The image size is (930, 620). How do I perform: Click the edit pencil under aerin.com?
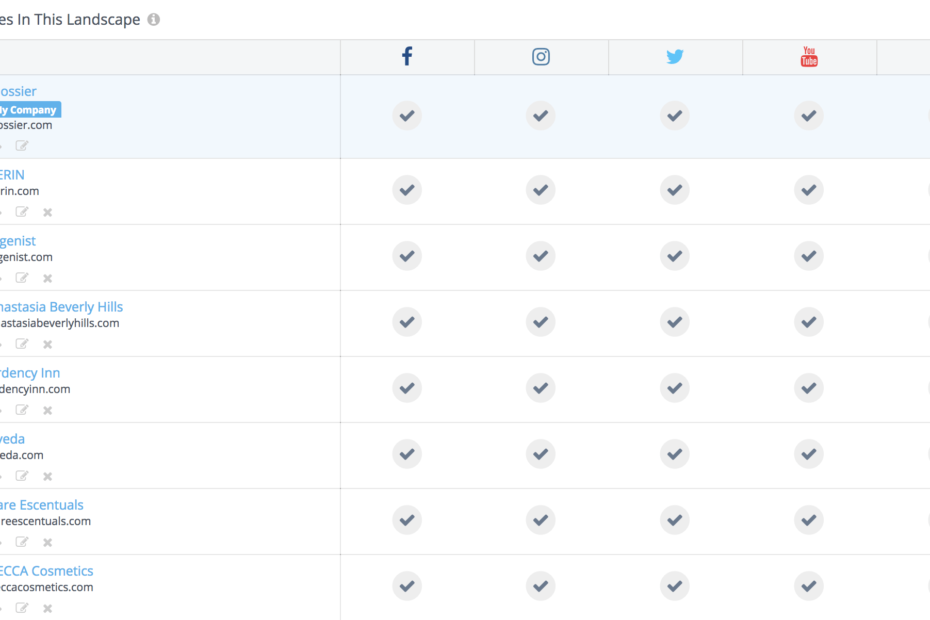[x=22, y=212]
